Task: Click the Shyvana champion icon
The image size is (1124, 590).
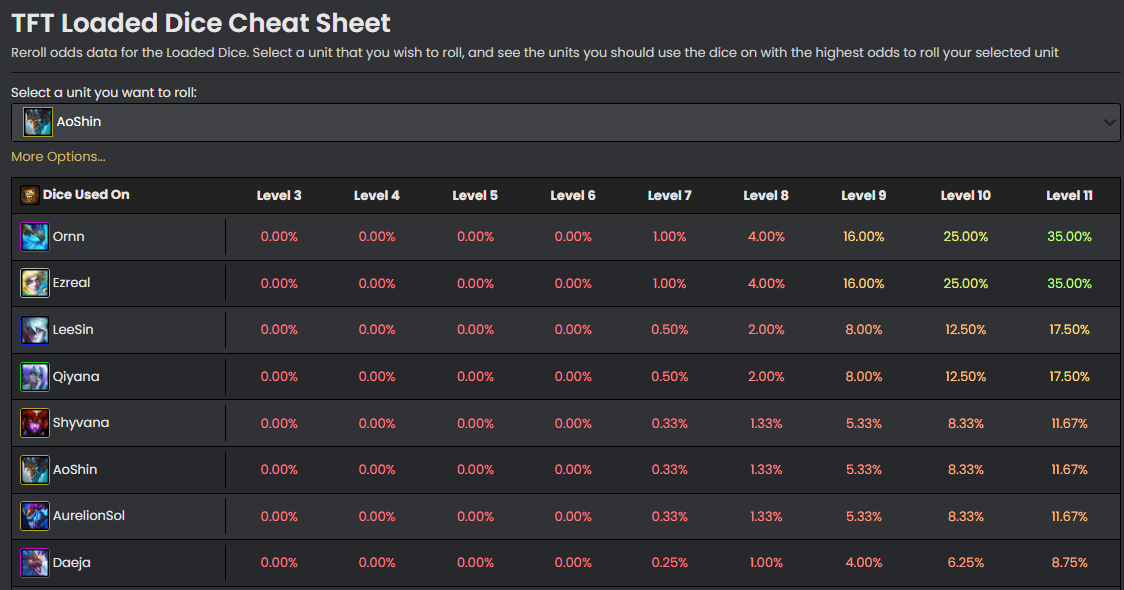Action: pos(34,423)
